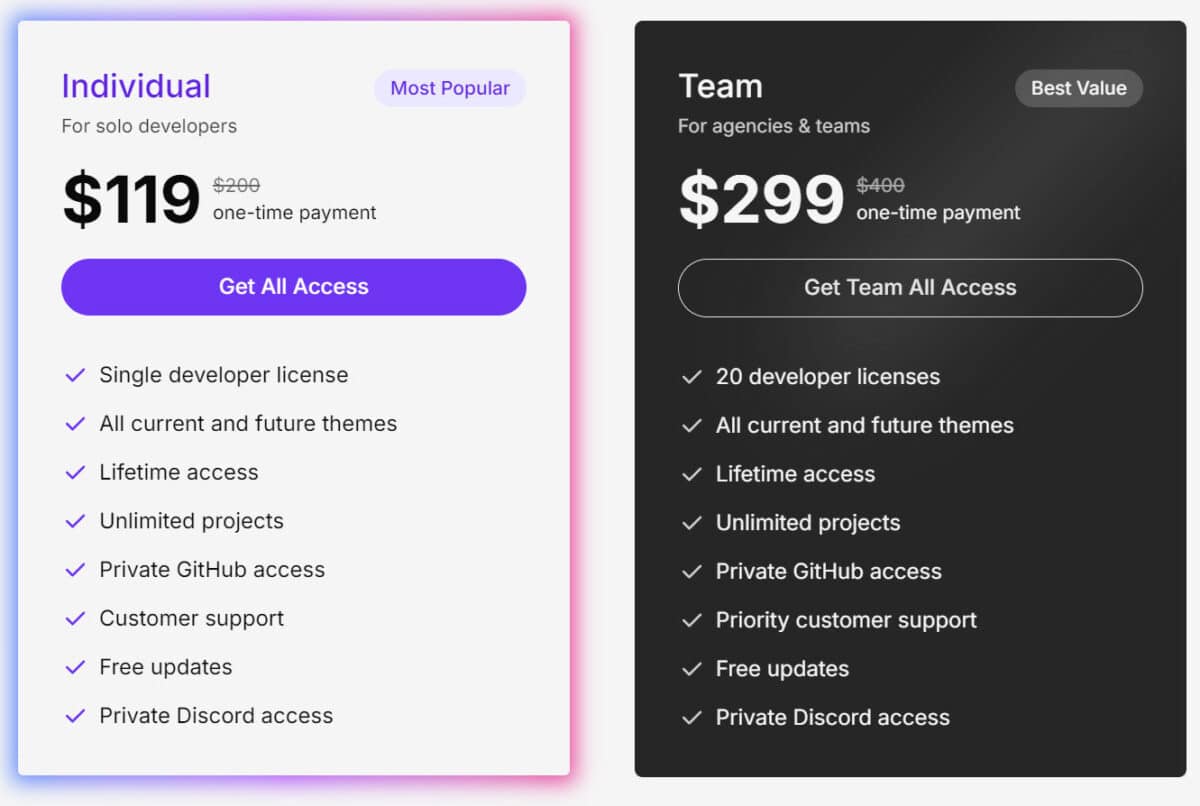Click Team plan's Private GitHub access checkmark
This screenshot has height=806, width=1200.
point(692,572)
